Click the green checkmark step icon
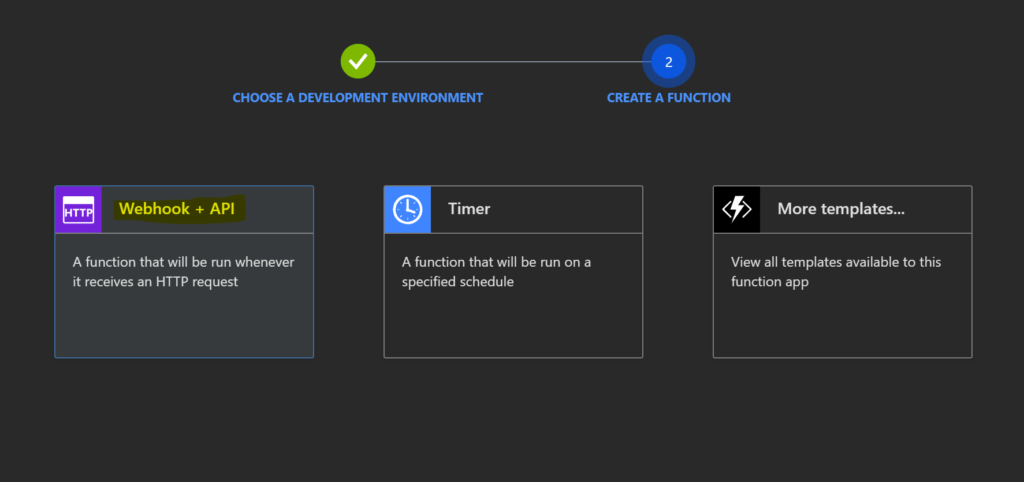The image size is (1024, 482). coord(357,61)
